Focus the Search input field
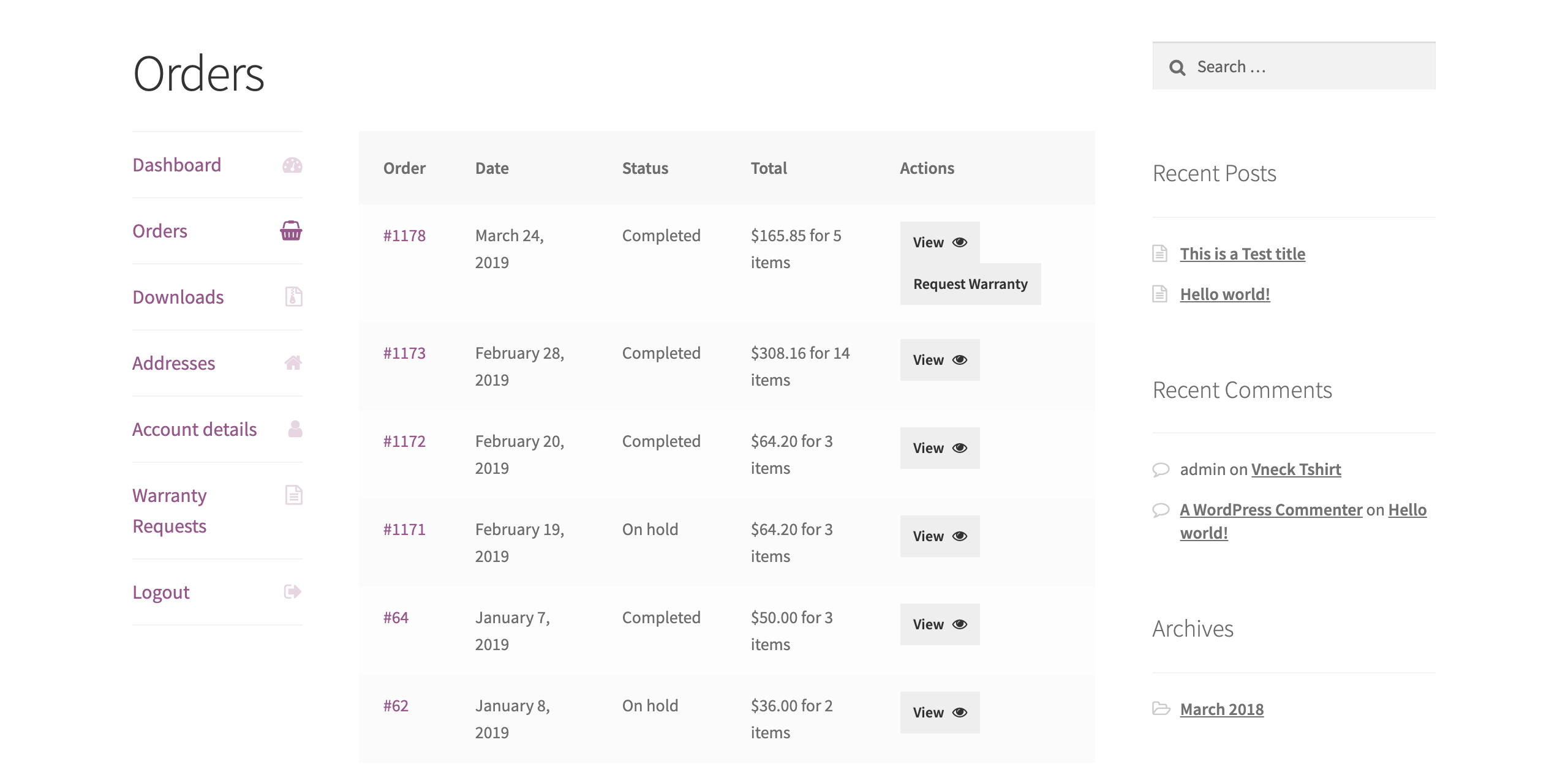1568x775 pixels. pos(1311,67)
